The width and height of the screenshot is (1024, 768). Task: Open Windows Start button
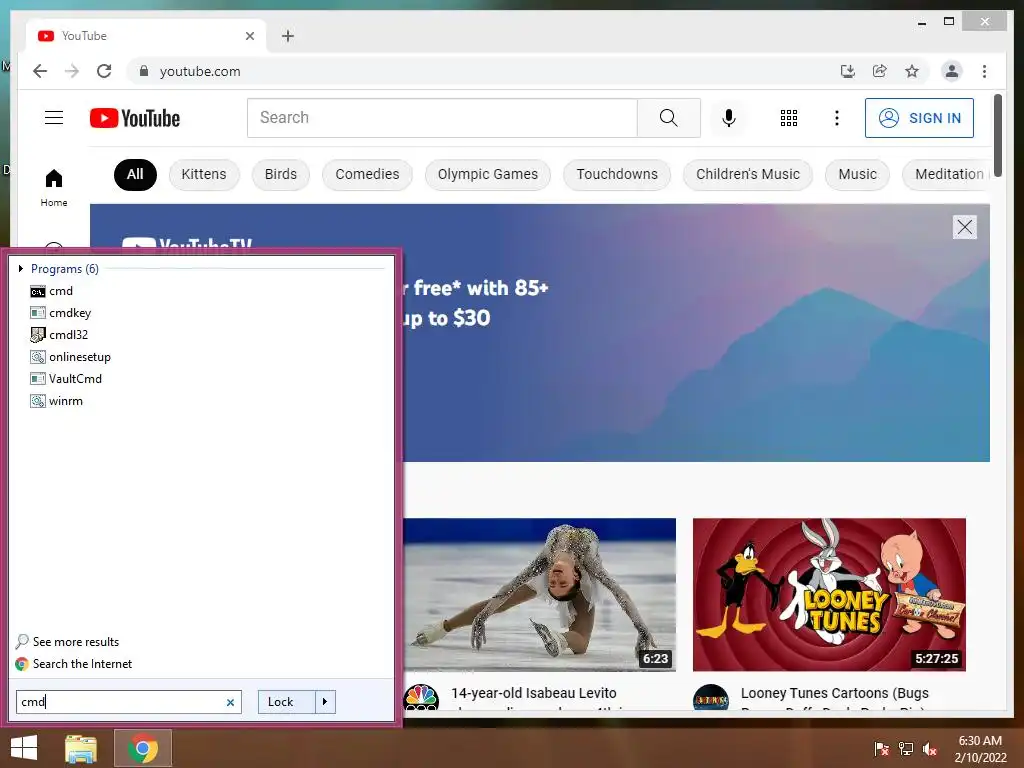click(x=24, y=748)
